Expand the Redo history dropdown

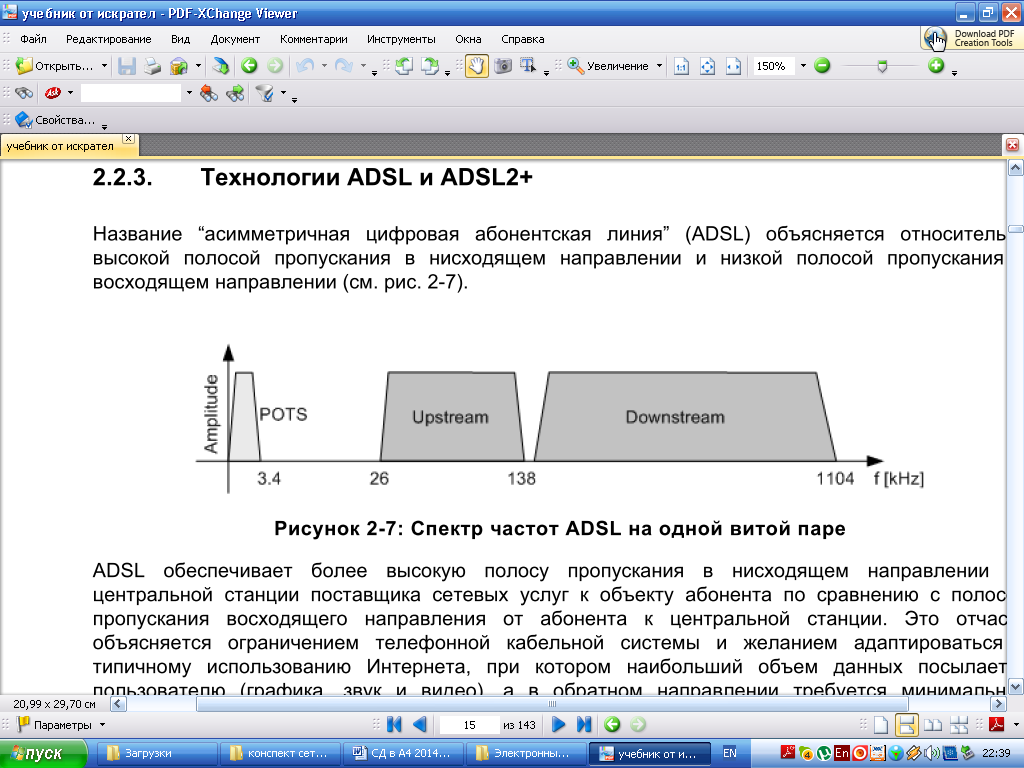[x=363, y=66]
